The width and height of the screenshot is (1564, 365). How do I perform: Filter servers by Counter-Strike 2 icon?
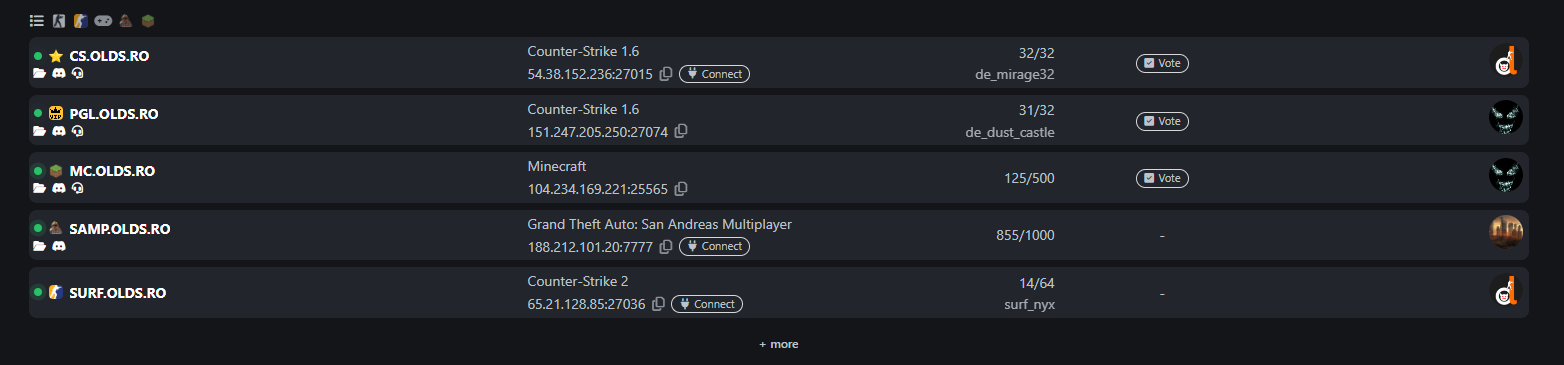(81, 20)
